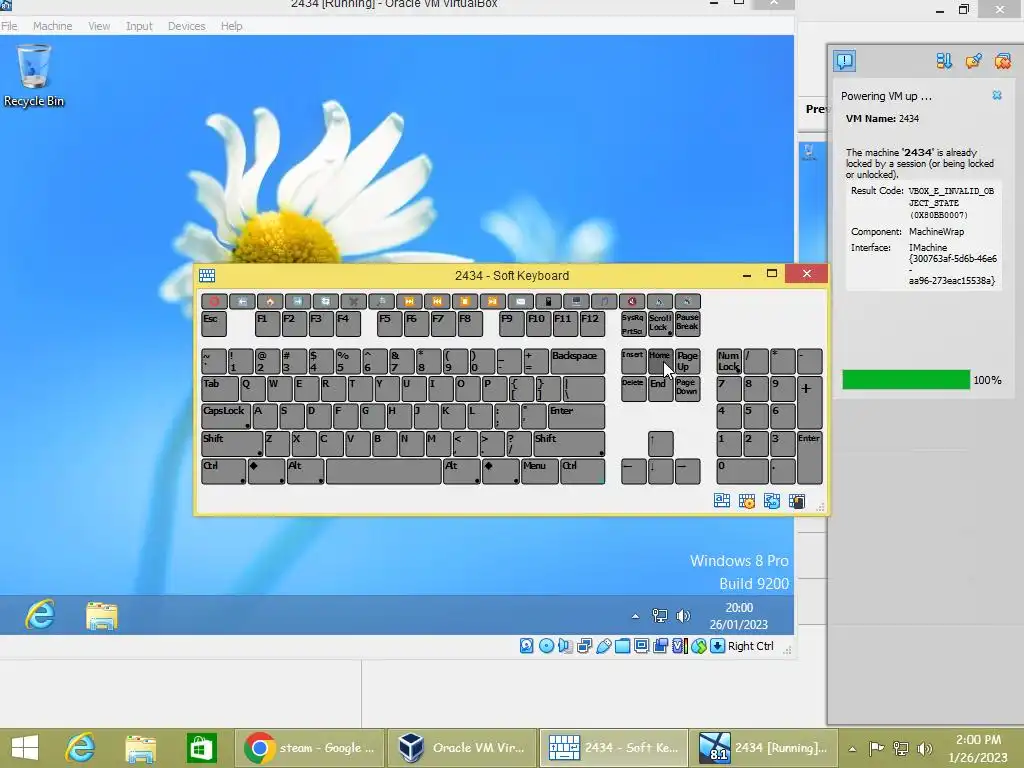Viewport: 1024px width, 768px height.
Task: Click the reset keyboard icon in Soft Keyboard
Action: [x=771, y=501]
